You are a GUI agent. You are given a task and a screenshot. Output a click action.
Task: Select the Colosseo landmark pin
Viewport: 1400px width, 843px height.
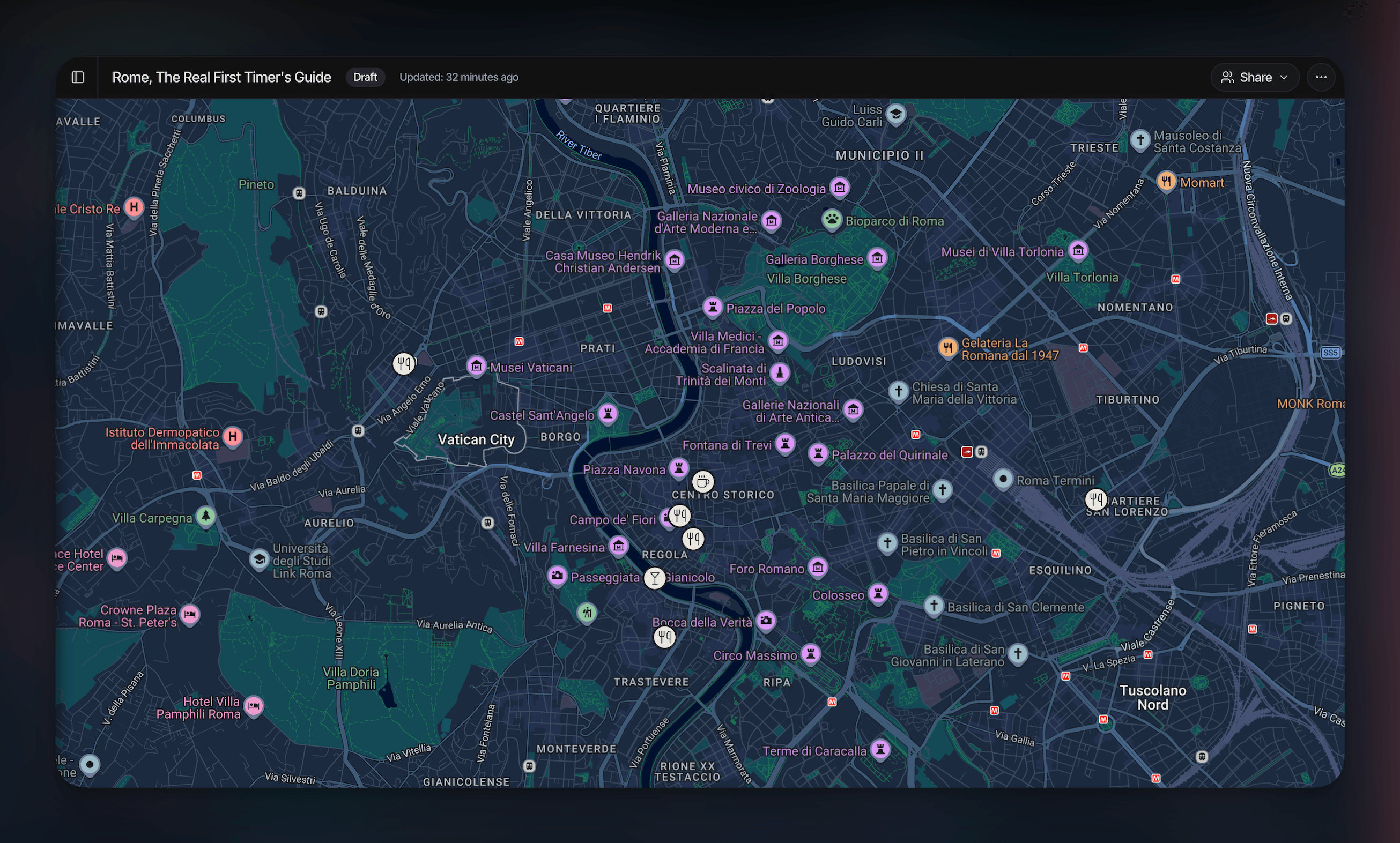[x=878, y=594]
